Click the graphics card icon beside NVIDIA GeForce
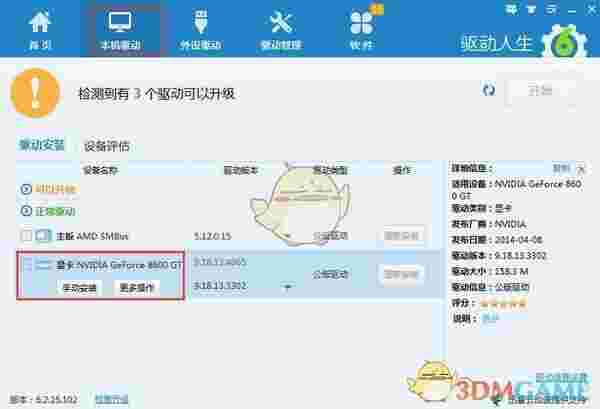The width and height of the screenshot is (600, 409). tap(43, 264)
